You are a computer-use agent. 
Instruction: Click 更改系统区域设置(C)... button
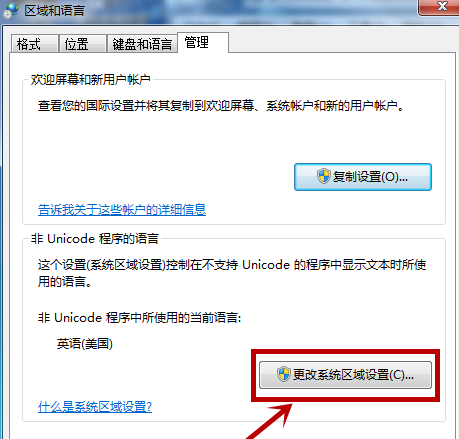[345, 375]
